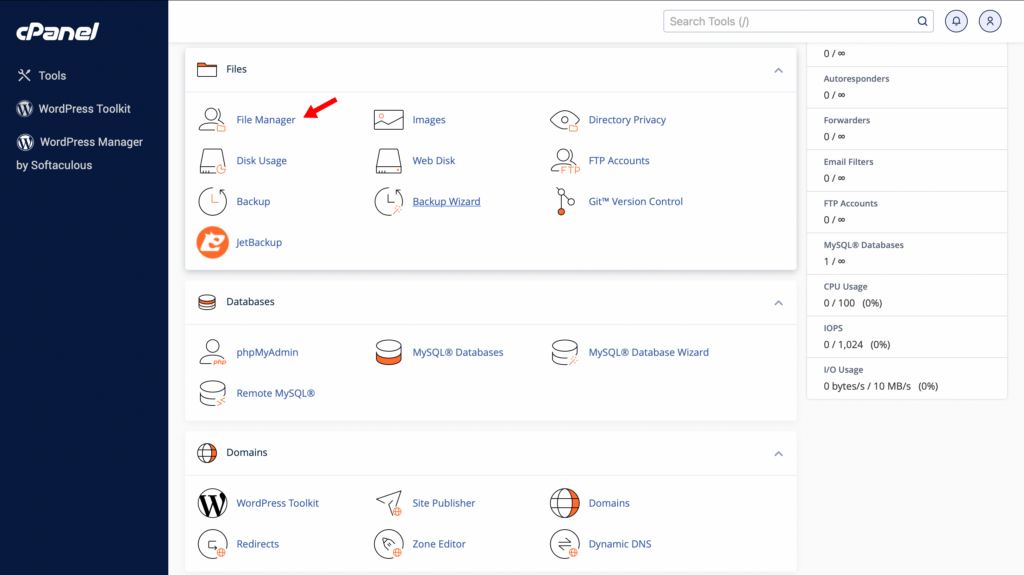Click the CPU Usage statistic label
Viewport: 1024px width, 575px height.
click(845, 287)
